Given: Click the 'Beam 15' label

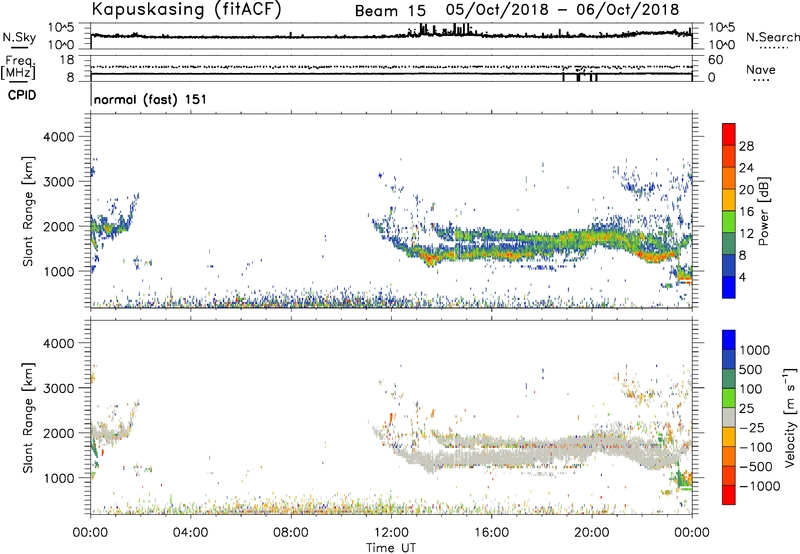Looking at the screenshot, I should [x=390, y=11].
